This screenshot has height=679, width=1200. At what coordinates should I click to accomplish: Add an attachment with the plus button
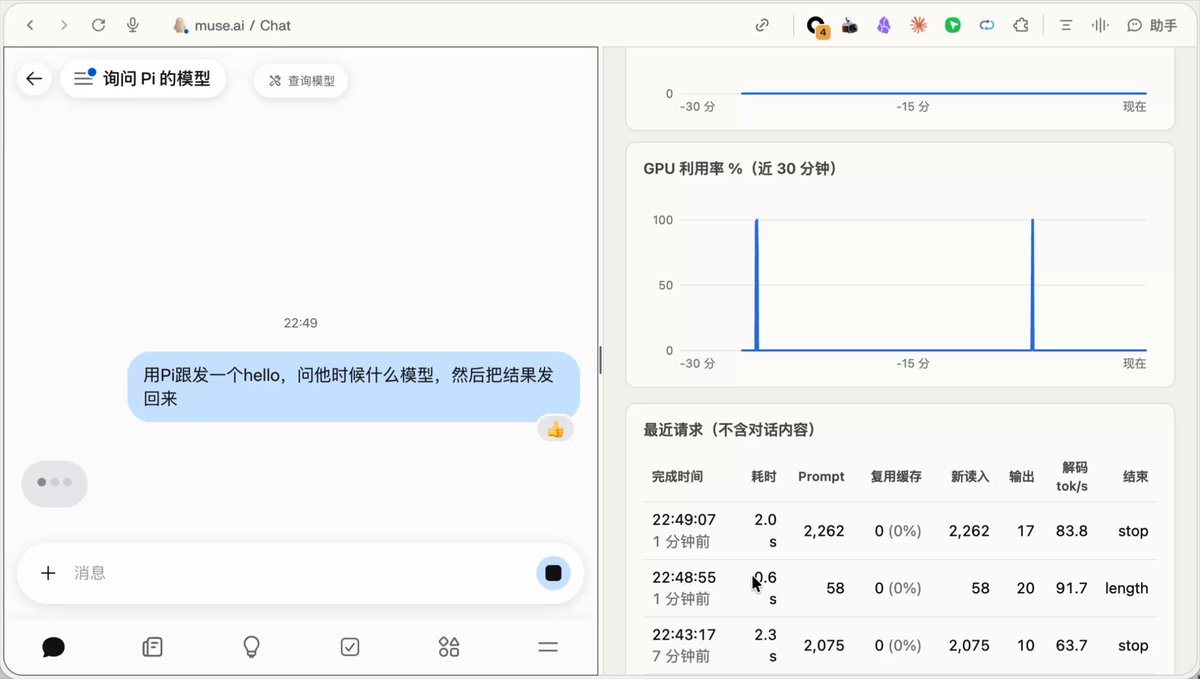coord(47,573)
